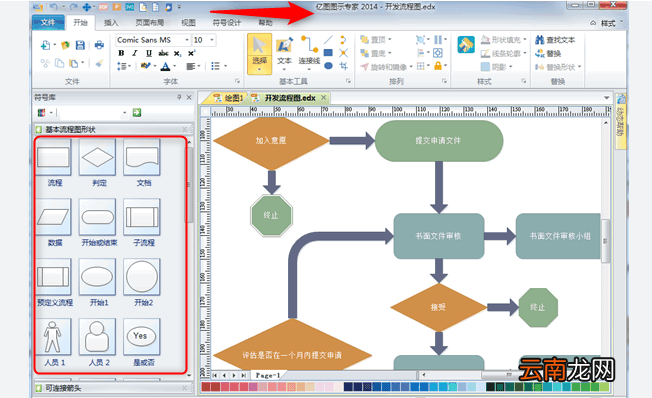This screenshot has height=398, width=652.
Task: Open the lock protection dropdown
Action: pyautogui.click(x=445, y=66)
